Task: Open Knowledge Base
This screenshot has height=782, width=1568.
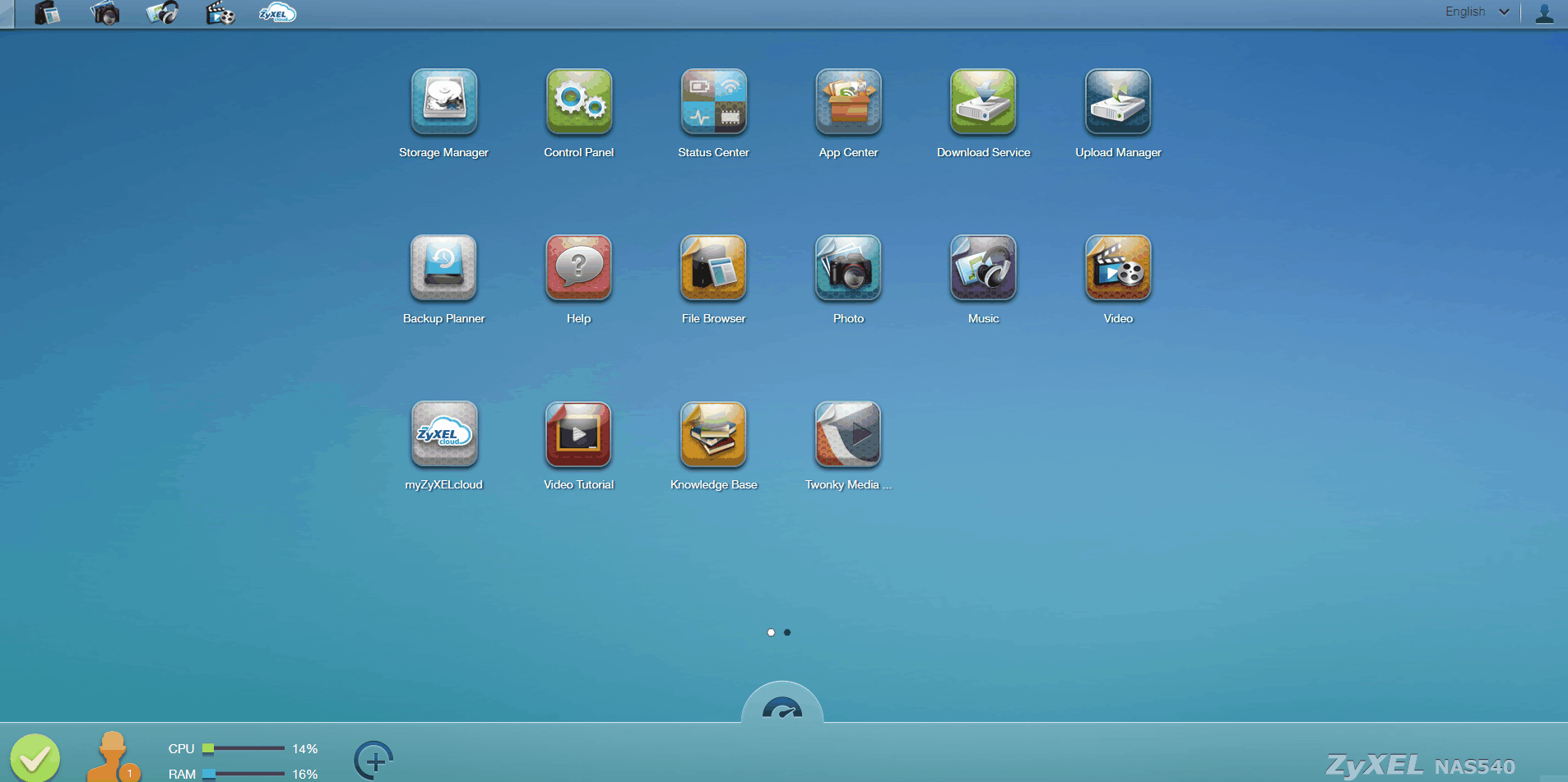Action: click(x=713, y=433)
